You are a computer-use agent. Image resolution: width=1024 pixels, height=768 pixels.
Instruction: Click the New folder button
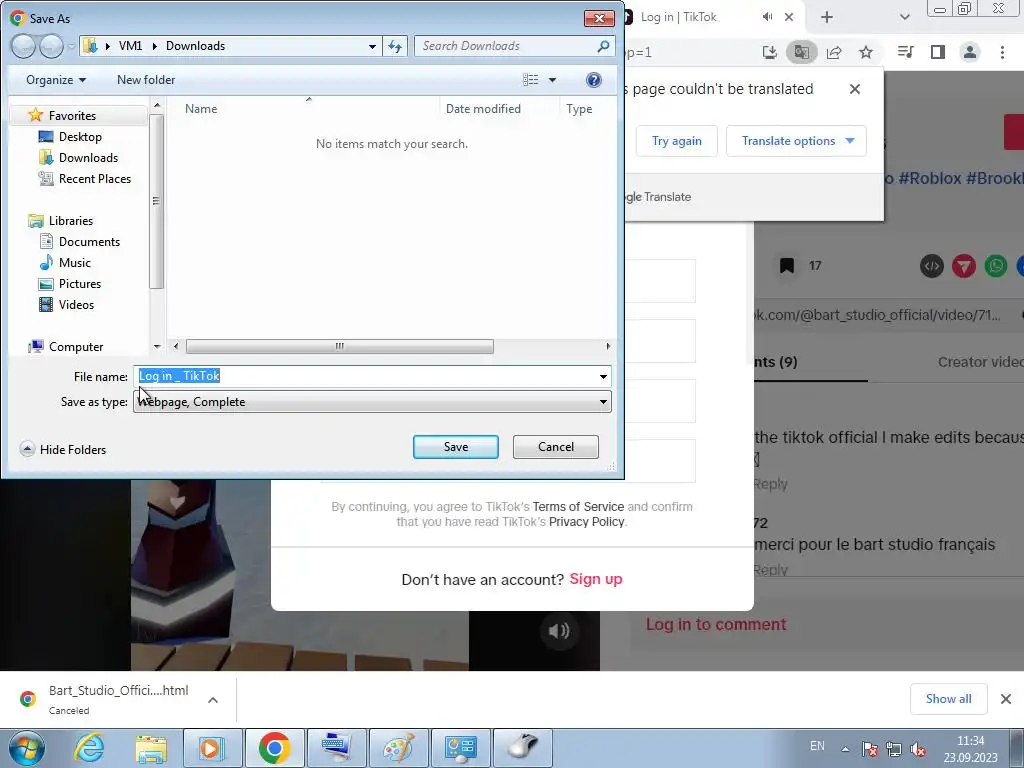146,80
